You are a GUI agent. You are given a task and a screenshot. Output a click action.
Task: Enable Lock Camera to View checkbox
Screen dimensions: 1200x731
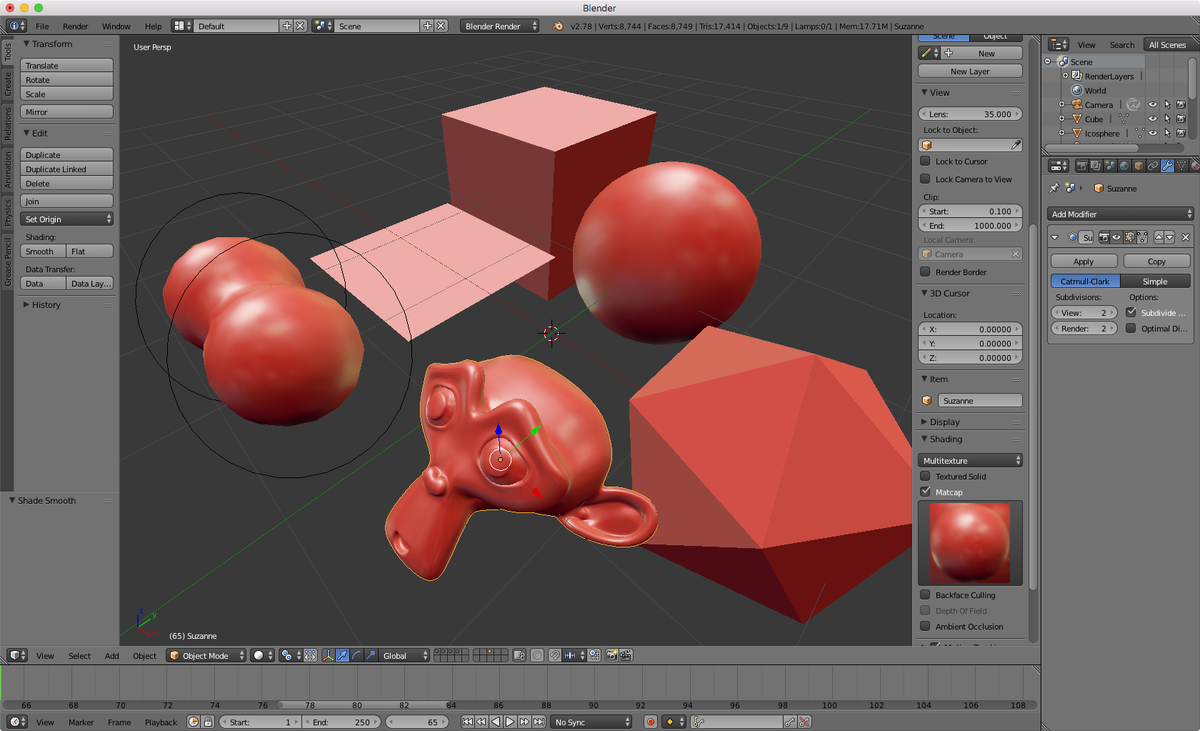(925, 179)
